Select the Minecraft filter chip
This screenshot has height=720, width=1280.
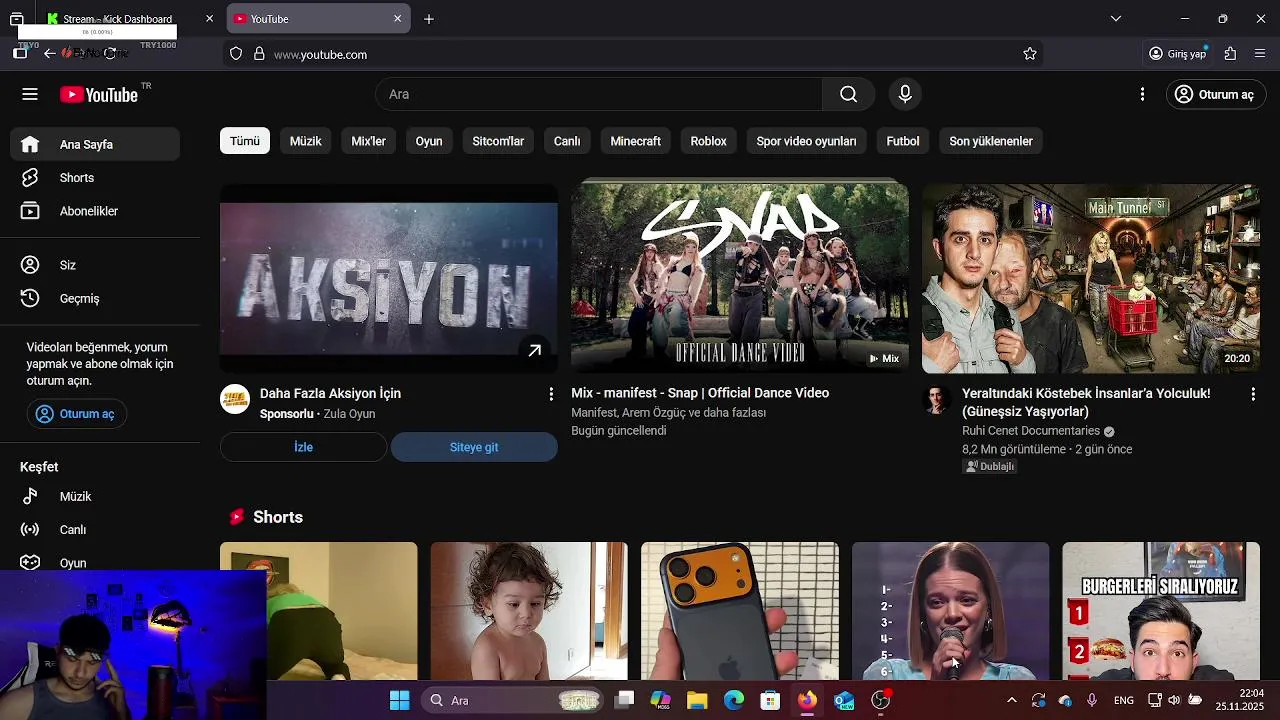point(636,141)
